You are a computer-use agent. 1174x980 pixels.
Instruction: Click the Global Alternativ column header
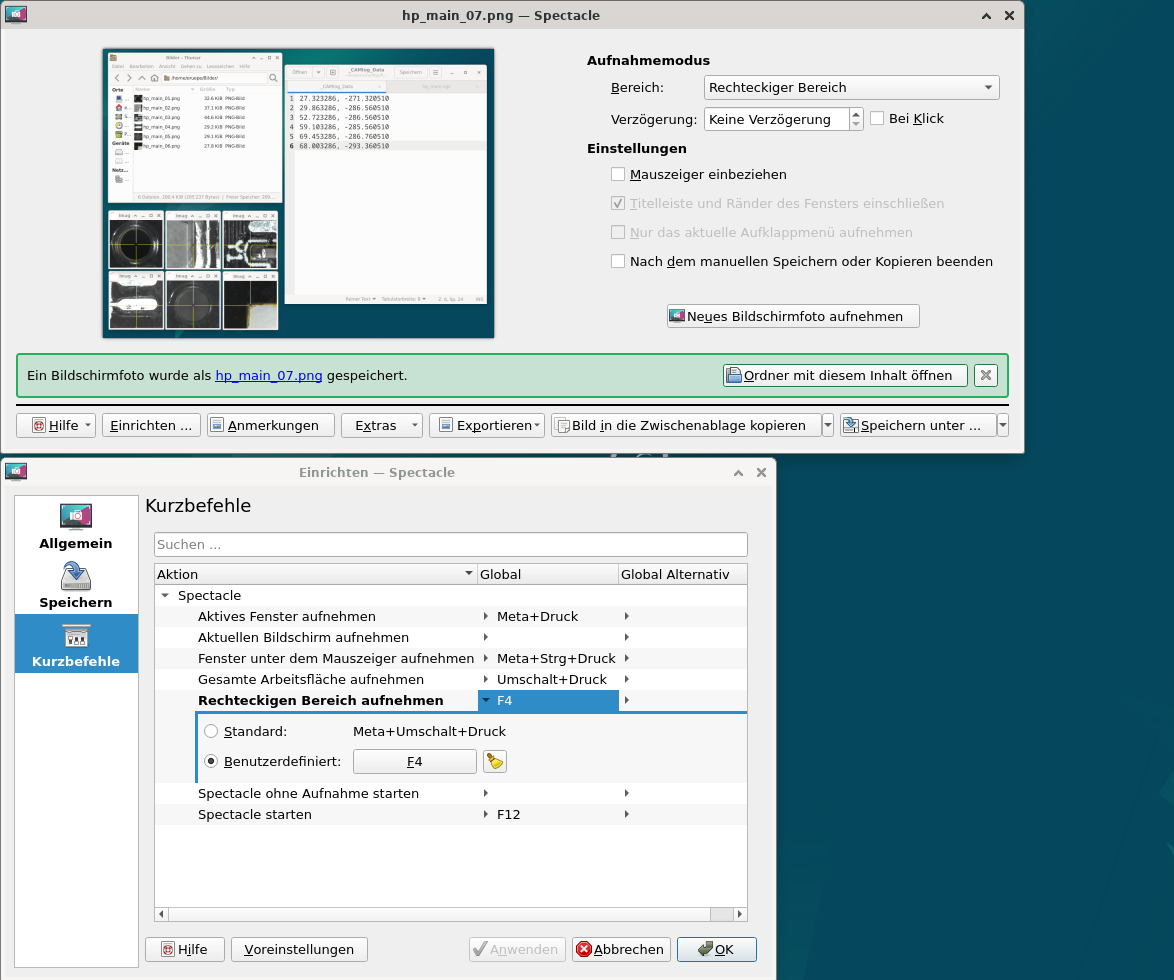(x=682, y=574)
